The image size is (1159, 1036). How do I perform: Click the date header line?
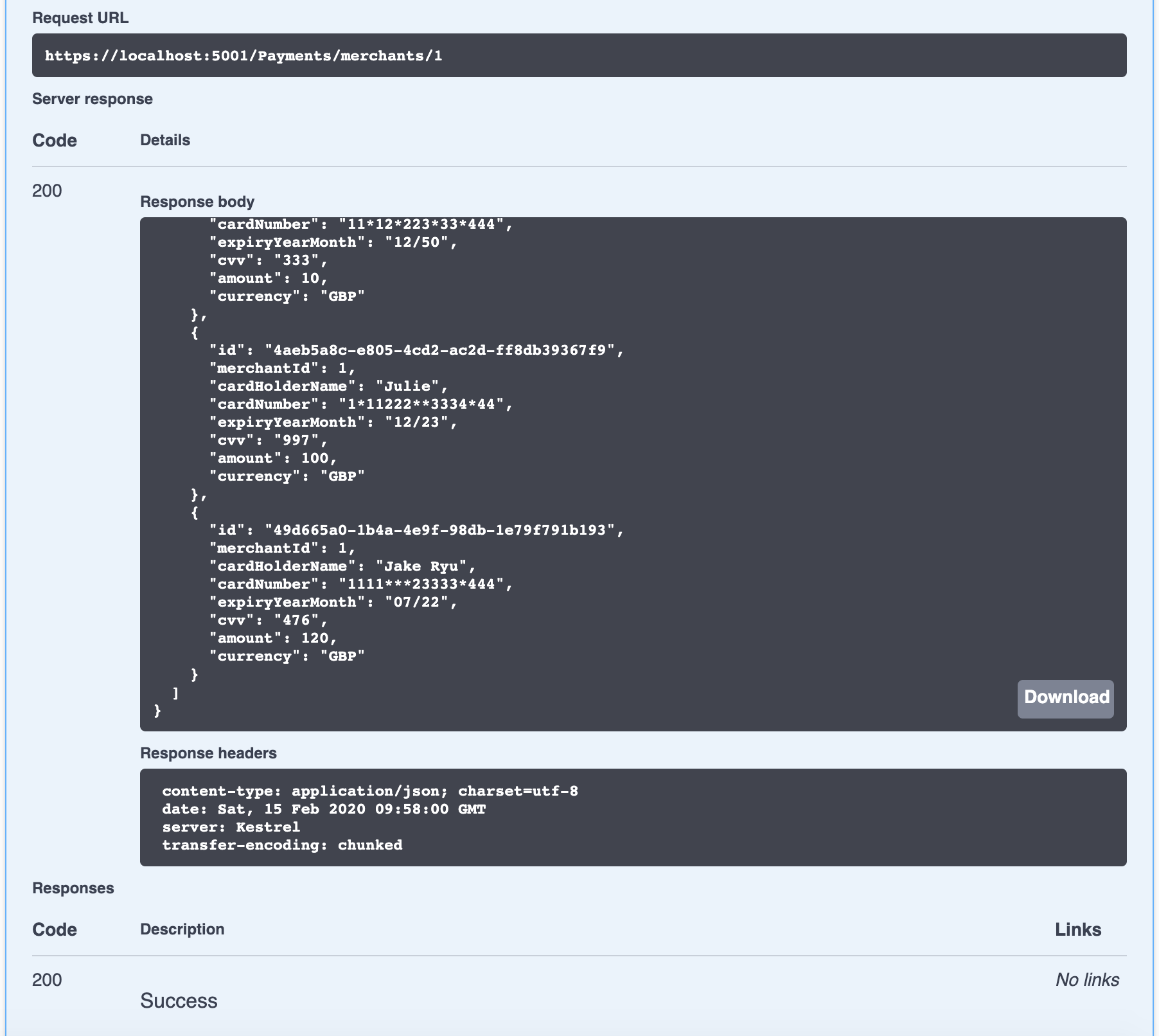(x=324, y=809)
